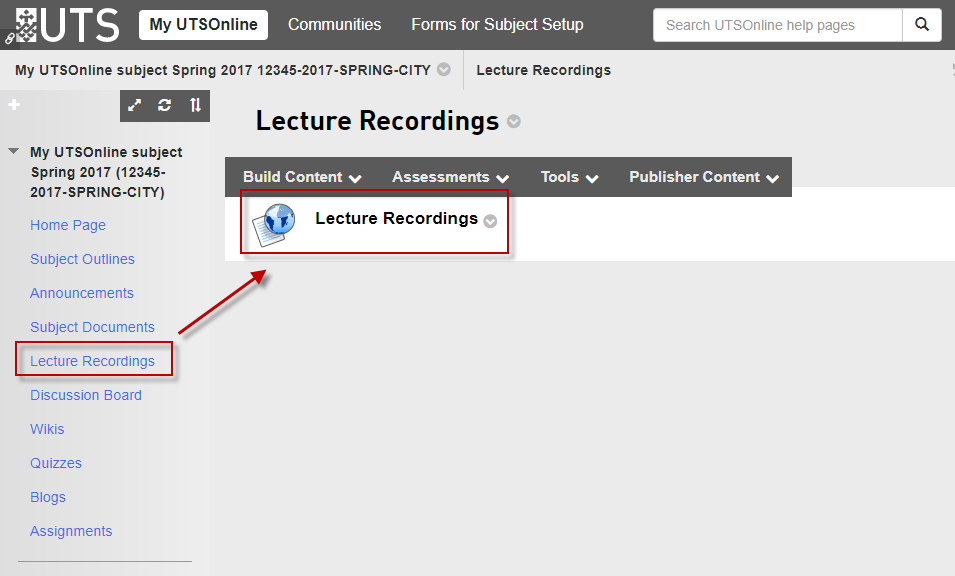
Task: Open the Blogs link
Action: pyautogui.click(x=48, y=497)
